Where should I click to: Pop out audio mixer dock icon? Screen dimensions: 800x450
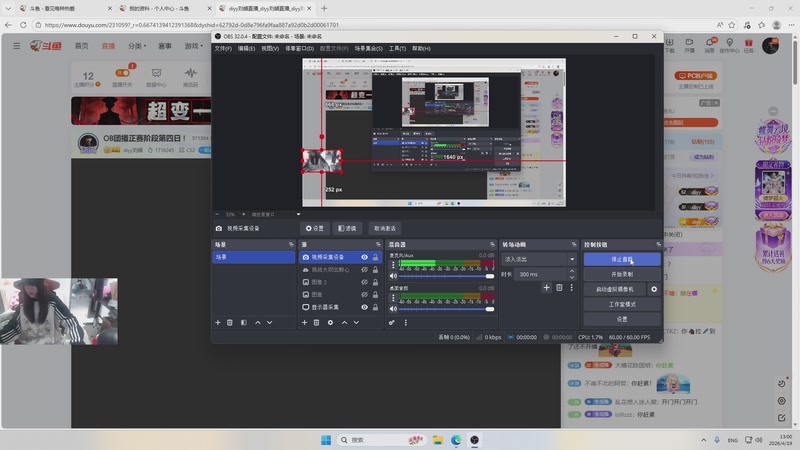pyautogui.click(x=492, y=244)
